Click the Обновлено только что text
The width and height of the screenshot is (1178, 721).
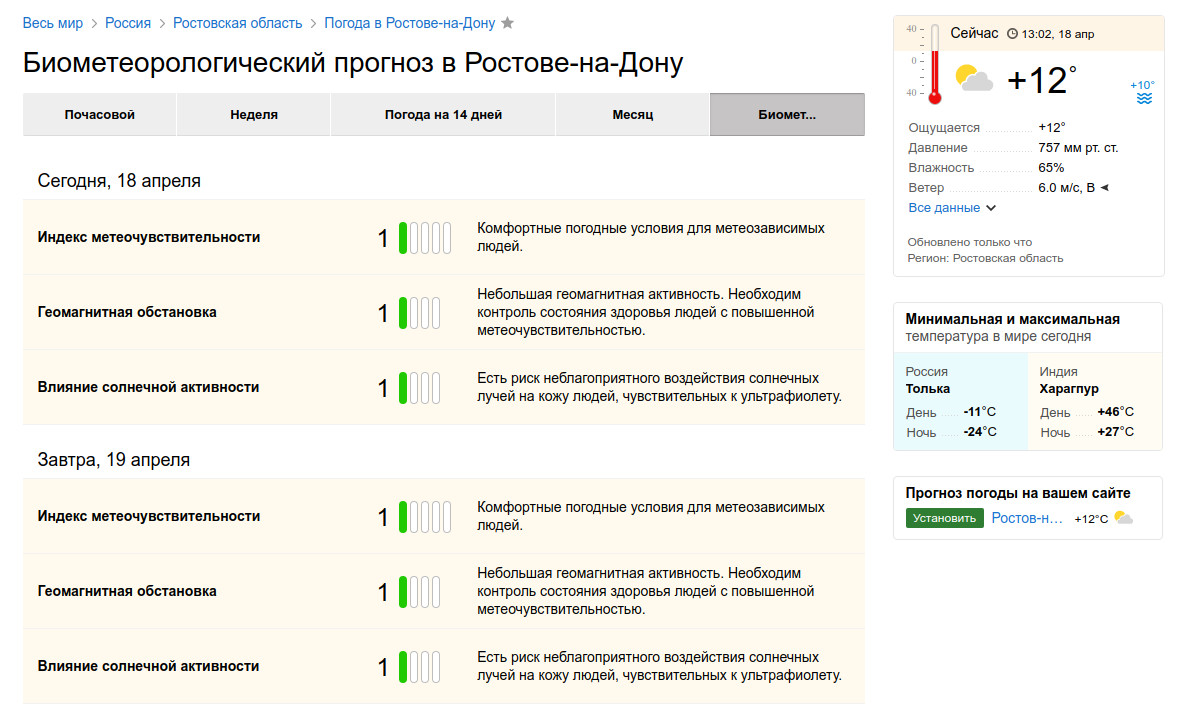tap(969, 243)
